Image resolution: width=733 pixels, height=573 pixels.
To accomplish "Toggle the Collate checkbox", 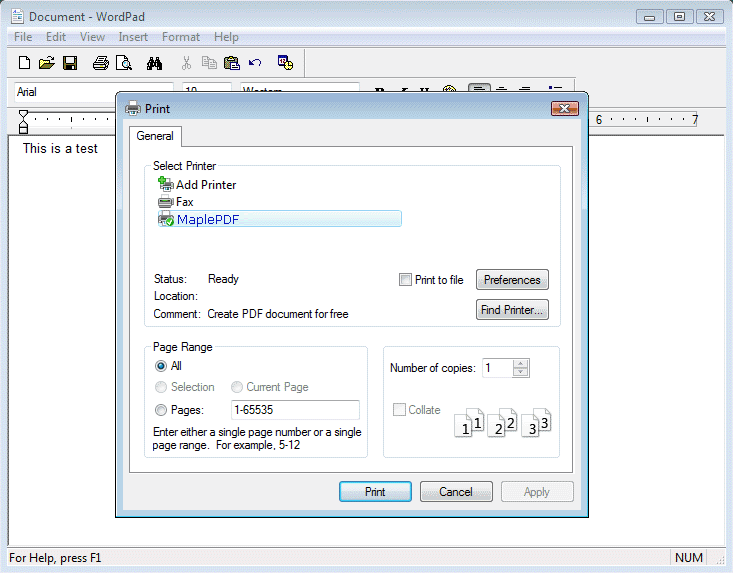I will [x=399, y=409].
